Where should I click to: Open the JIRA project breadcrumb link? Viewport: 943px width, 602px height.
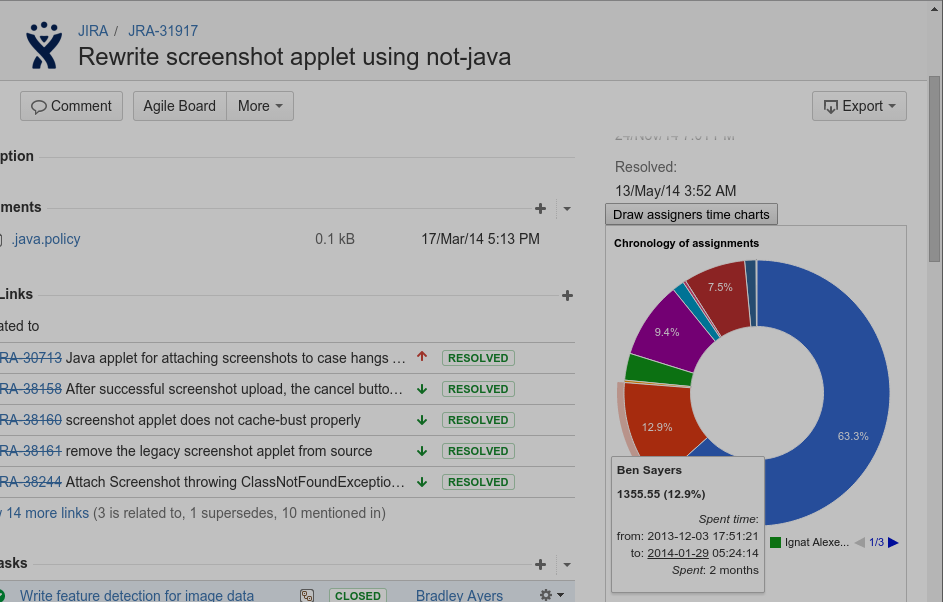coord(93,31)
